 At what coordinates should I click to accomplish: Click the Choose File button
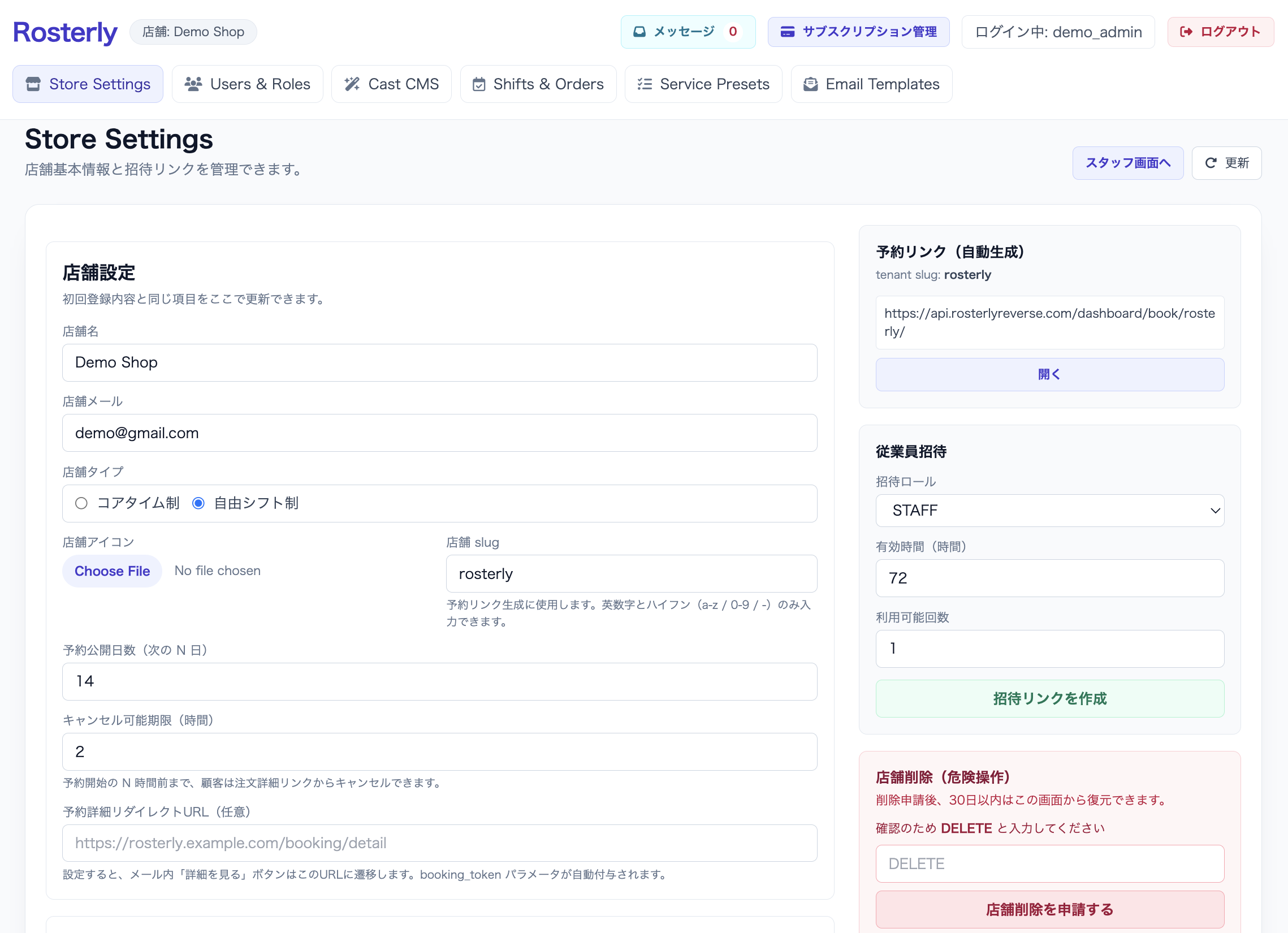pos(112,571)
